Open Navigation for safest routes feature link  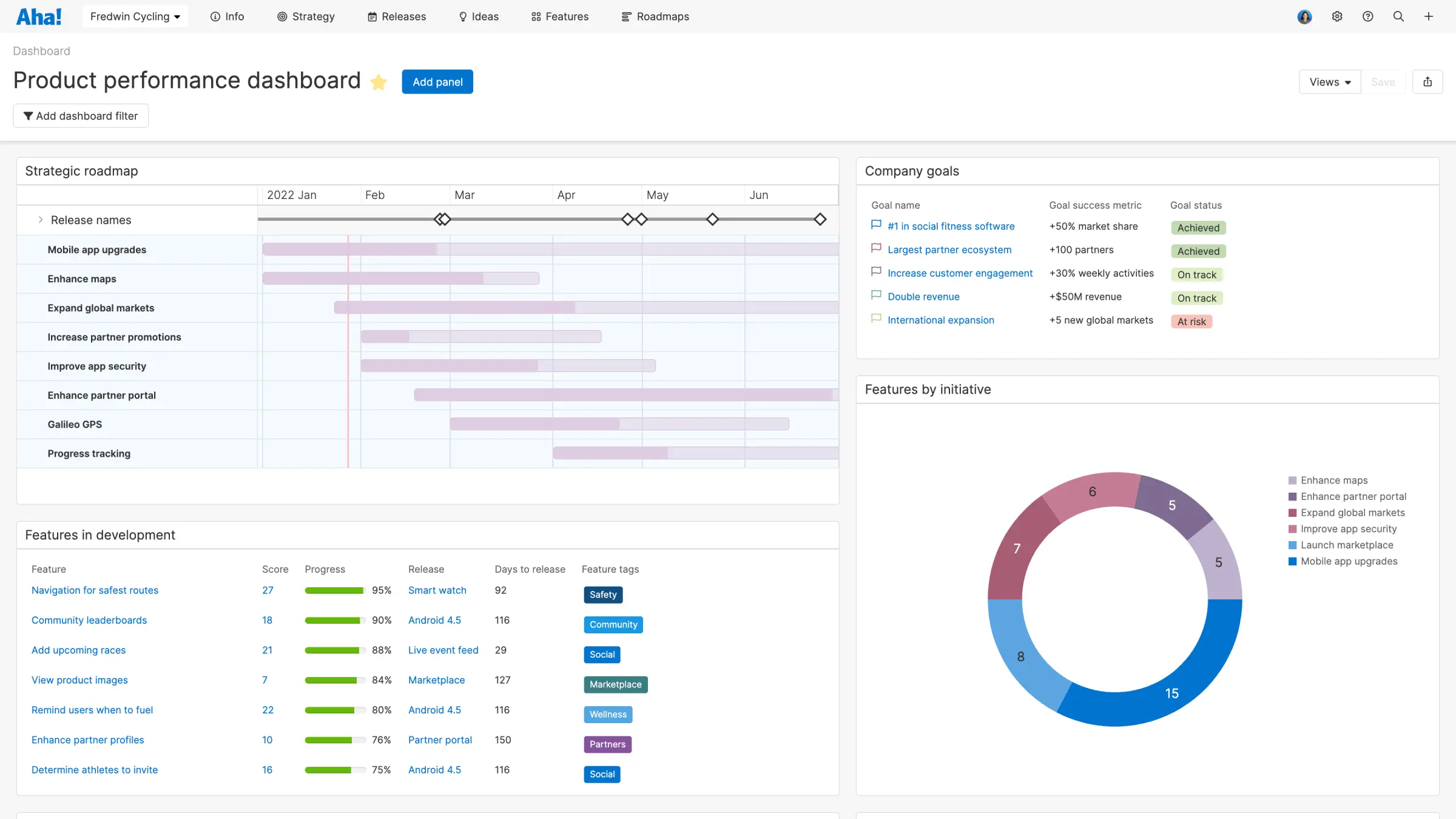pos(95,590)
